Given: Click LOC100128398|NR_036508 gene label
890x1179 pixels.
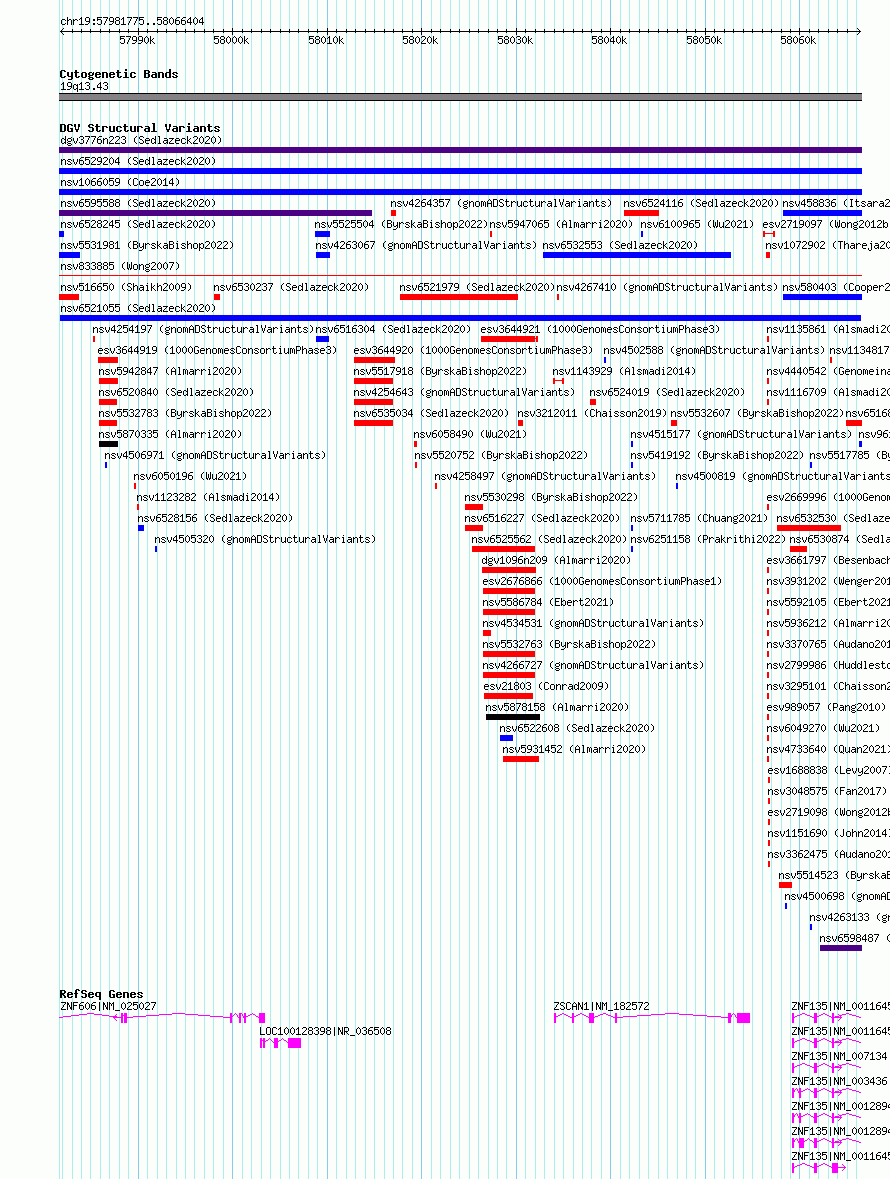Looking at the screenshot, I should pos(325,1032).
